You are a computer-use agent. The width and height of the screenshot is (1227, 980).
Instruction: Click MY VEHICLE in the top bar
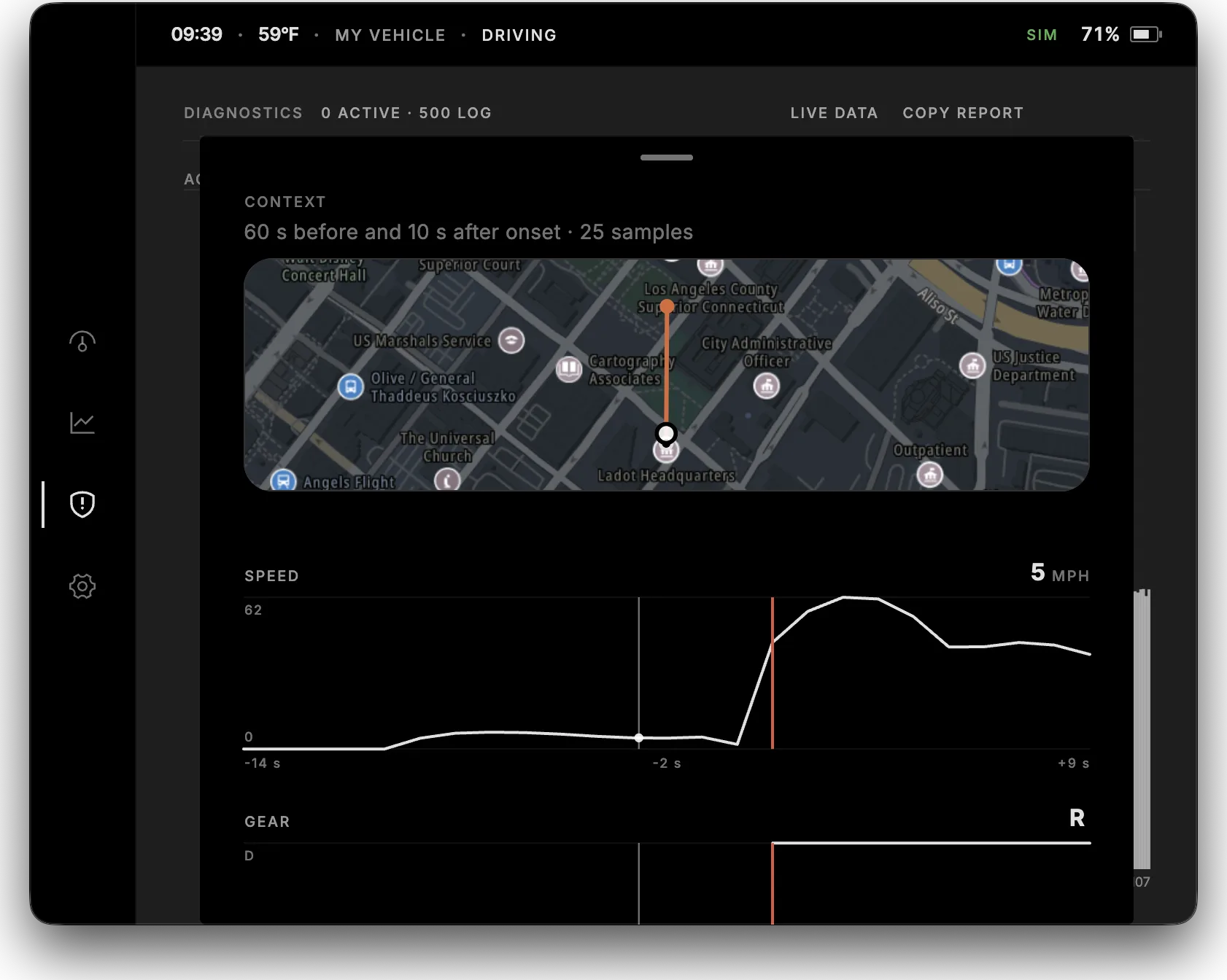pos(390,35)
